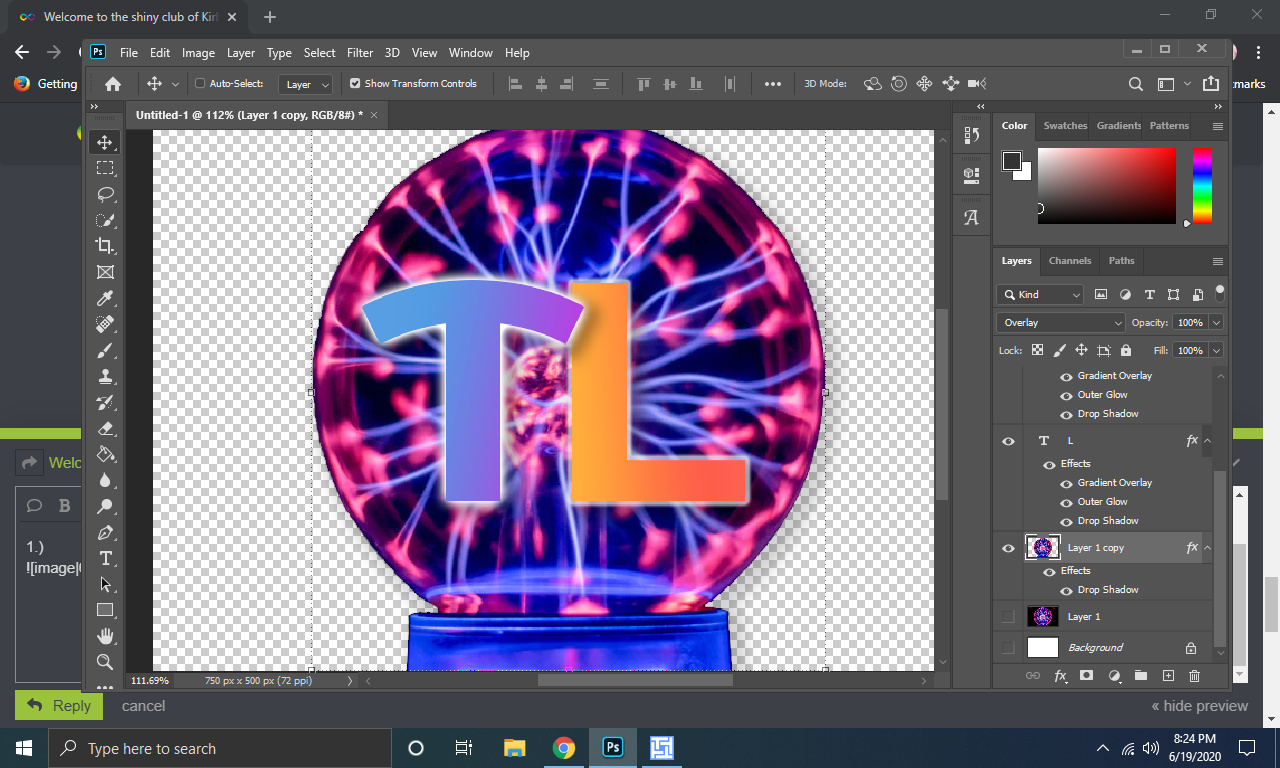Click the hide preview link
The height and width of the screenshot is (768, 1280).
click(x=1199, y=706)
